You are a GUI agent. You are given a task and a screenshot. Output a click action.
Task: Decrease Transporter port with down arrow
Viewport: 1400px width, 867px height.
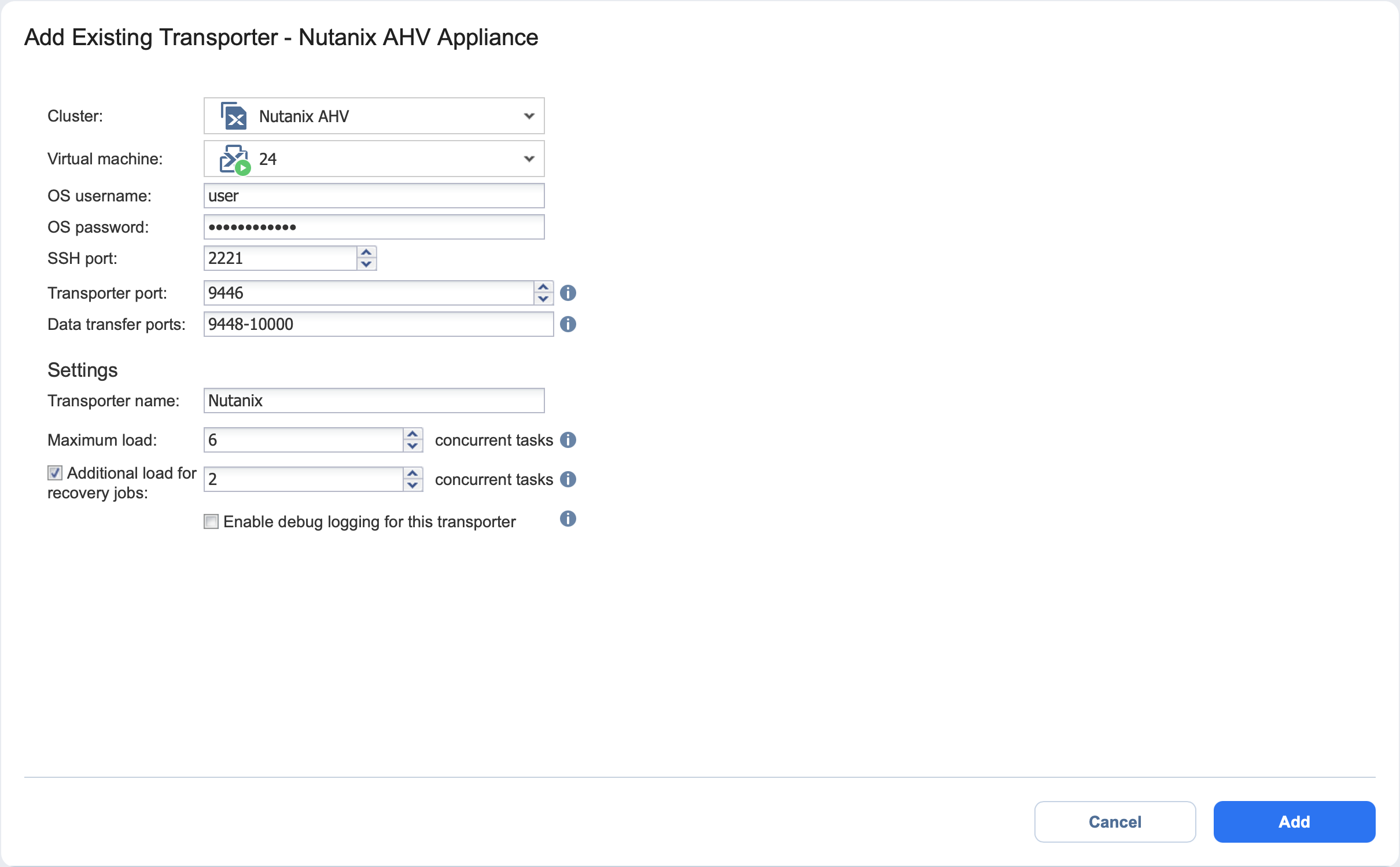coord(543,299)
